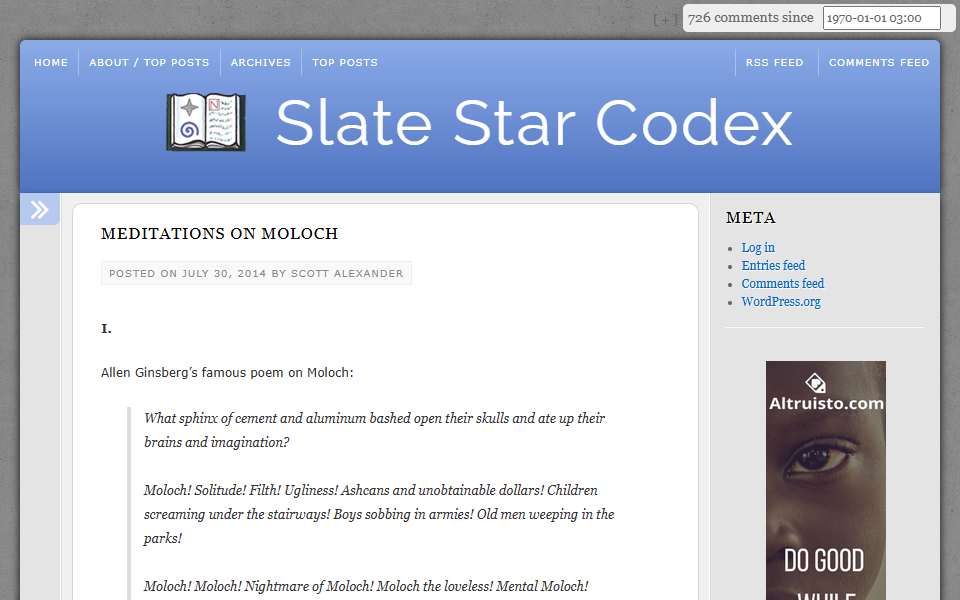Click the Slate Star Codex title
Viewport: 960px width, 600px height.
coord(534,122)
